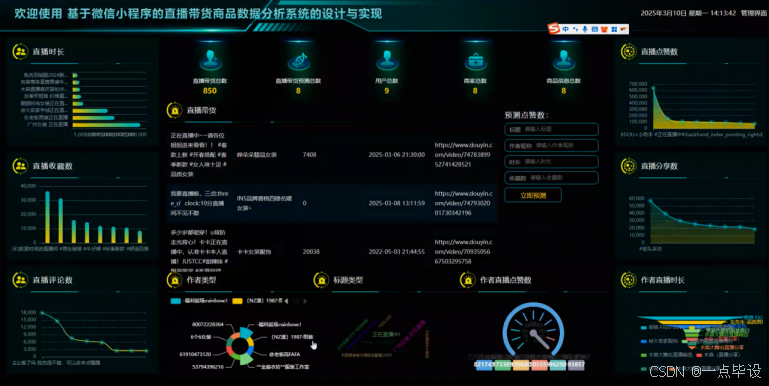Click the pie label 80072228364
The image size is (769, 386).
(x=208, y=324)
